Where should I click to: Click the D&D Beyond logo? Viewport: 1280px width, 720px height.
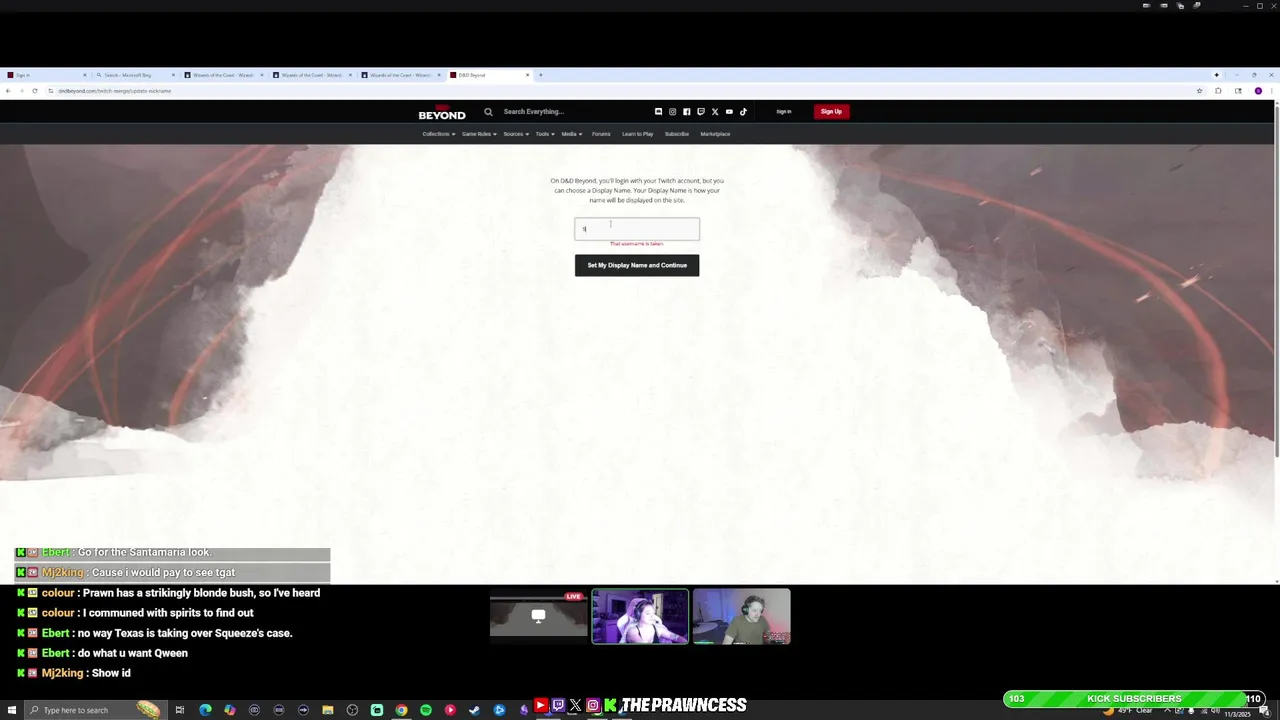[442, 113]
